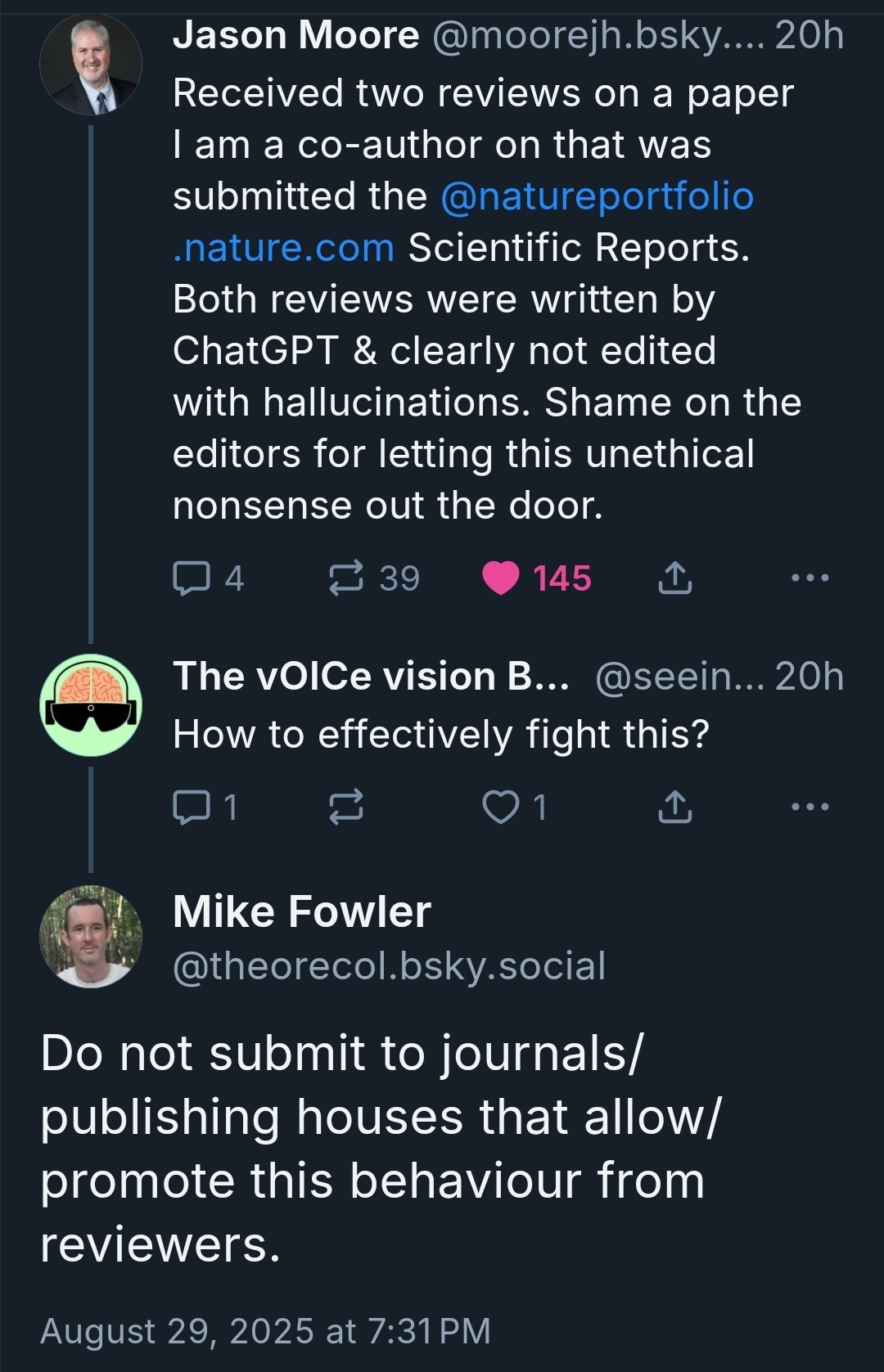The width and height of the screenshot is (884, 1372).
Task: Repost Jason Moore's post
Action: click(x=346, y=578)
